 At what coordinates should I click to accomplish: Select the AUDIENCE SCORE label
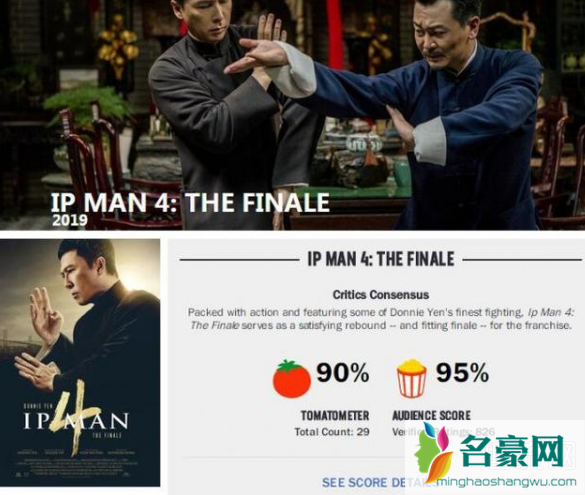click(431, 416)
